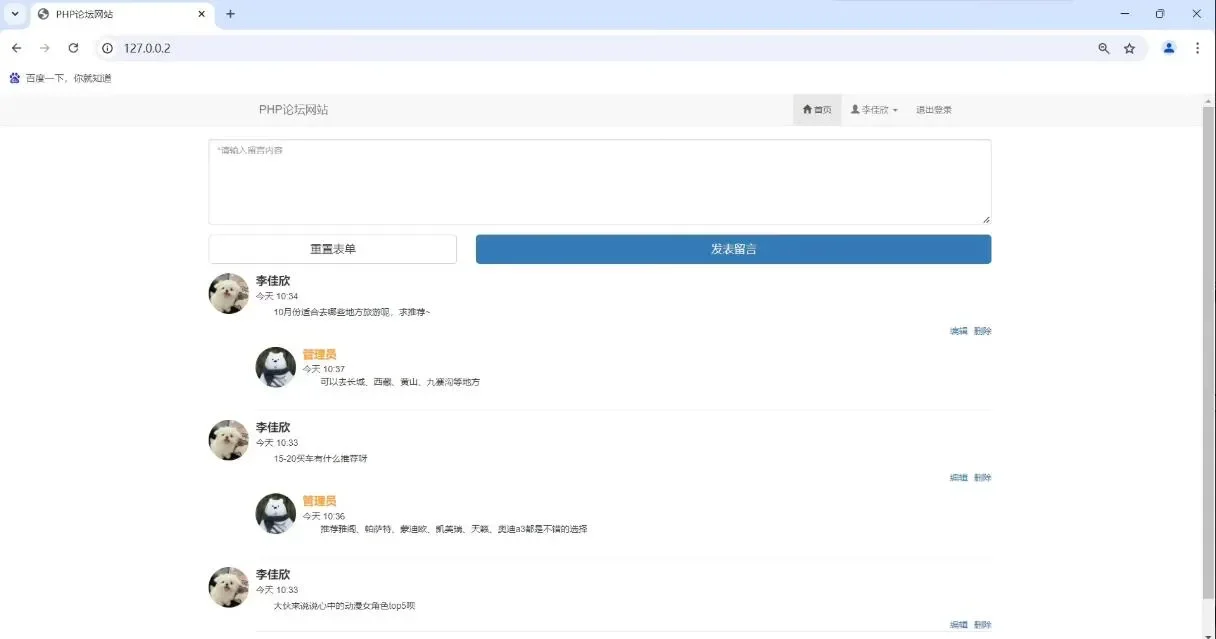Open the tab search dropdown arrow

(x=12, y=14)
